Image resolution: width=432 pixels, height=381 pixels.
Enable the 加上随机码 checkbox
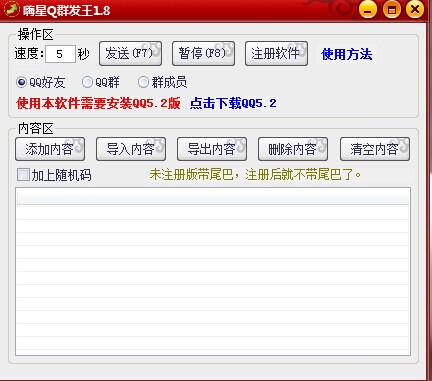pos(23,174)
